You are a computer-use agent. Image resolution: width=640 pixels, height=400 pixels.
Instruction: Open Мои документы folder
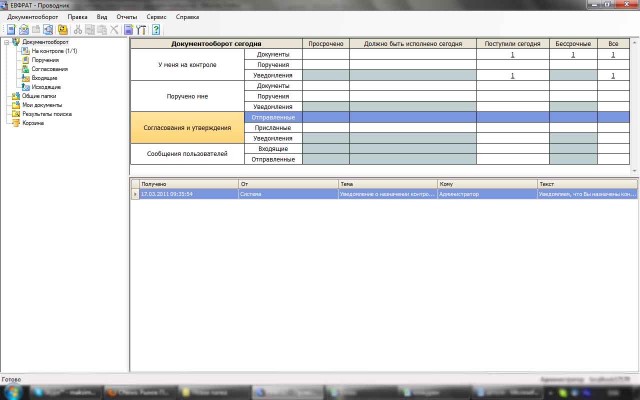click(40, 105)
